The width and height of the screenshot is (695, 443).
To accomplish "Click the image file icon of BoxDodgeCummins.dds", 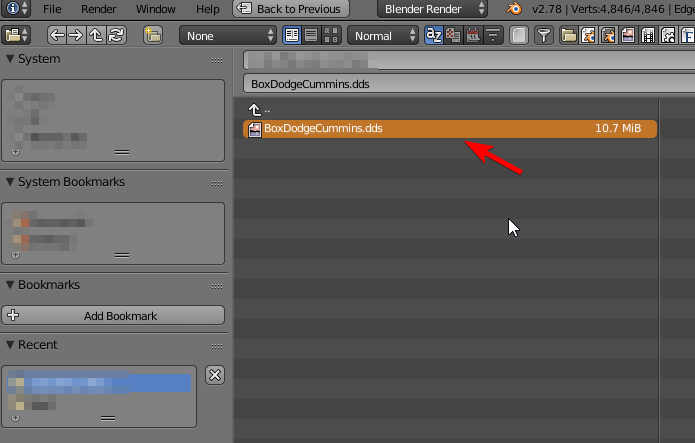I will 255,129.
